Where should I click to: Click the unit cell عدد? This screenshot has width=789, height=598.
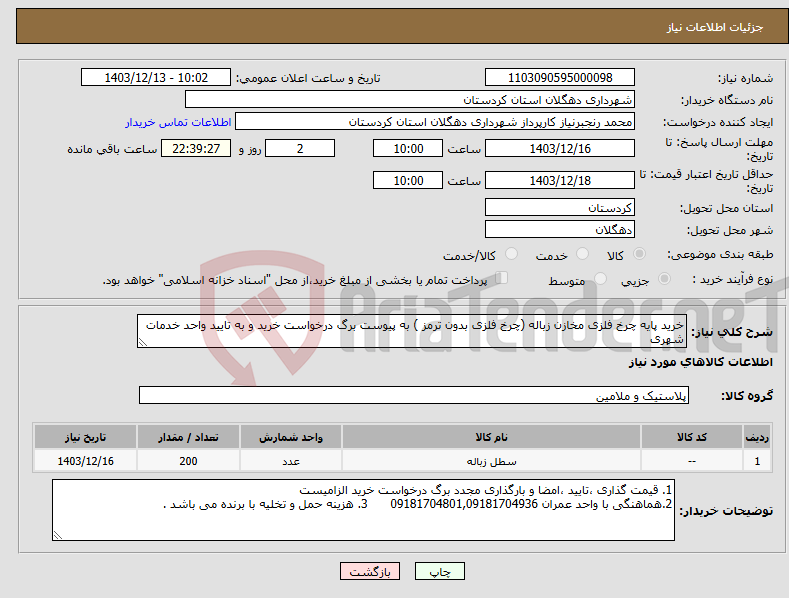coord(291,461)
